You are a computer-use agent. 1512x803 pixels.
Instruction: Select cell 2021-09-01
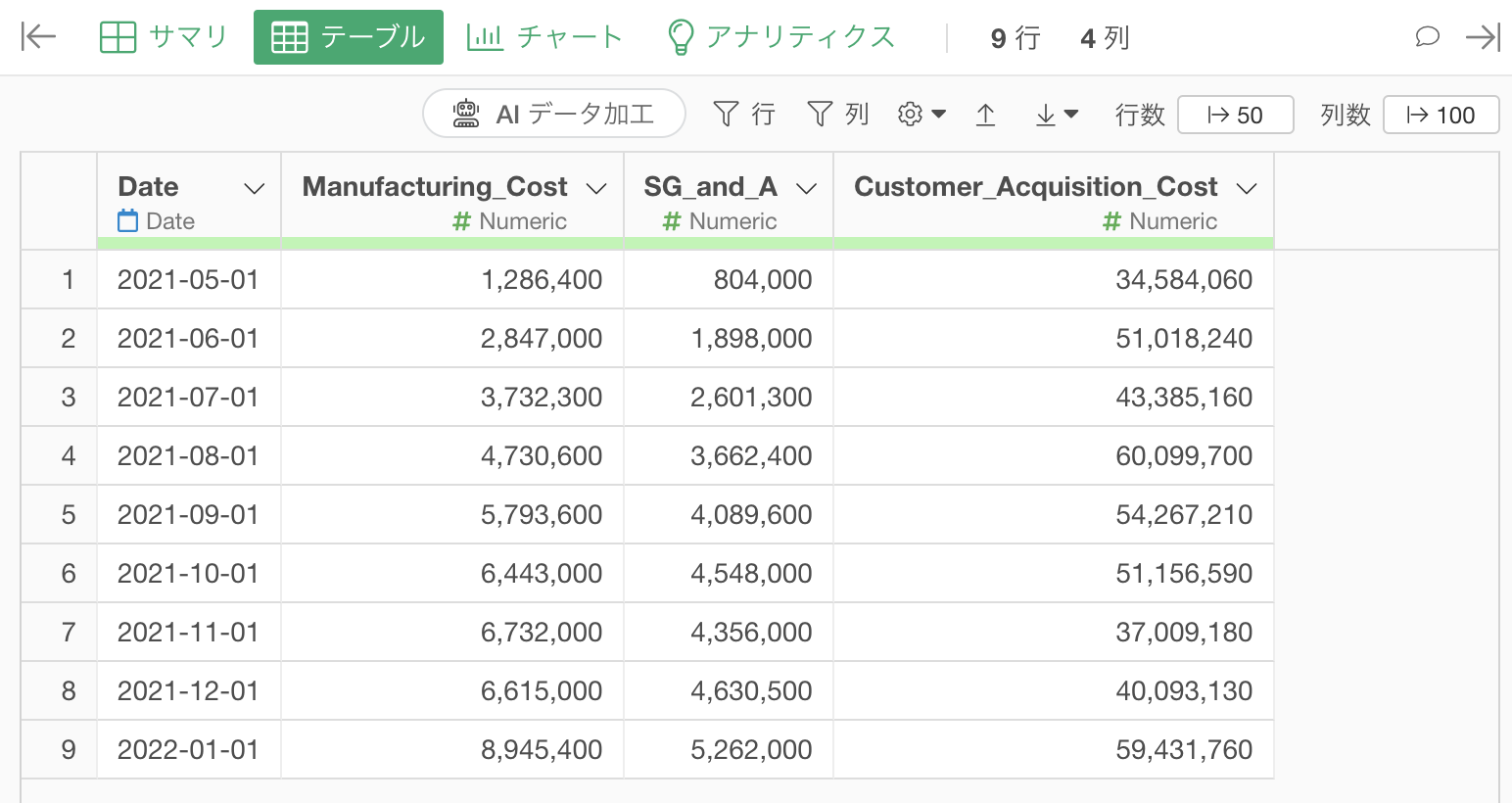click(189, 515)
